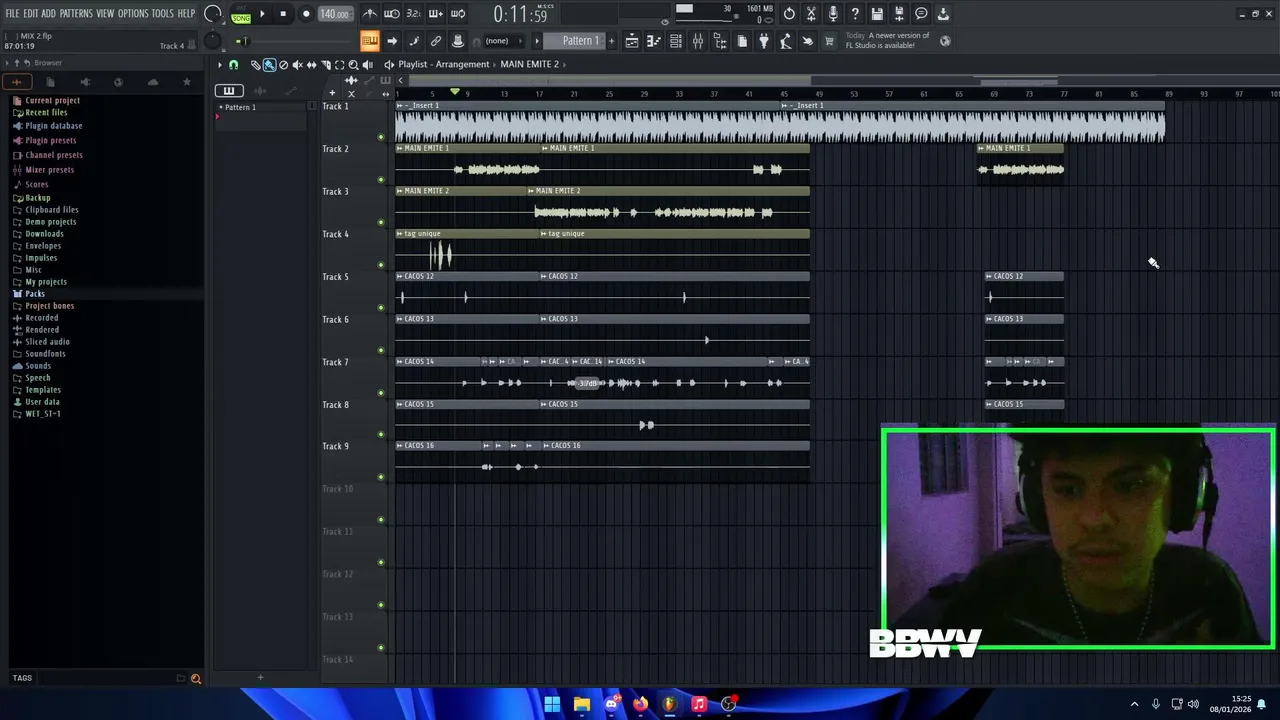Screen dimensions: 1280x720
Task: Open the plugin picker plug icon
Action: click(x=764, y=41)
